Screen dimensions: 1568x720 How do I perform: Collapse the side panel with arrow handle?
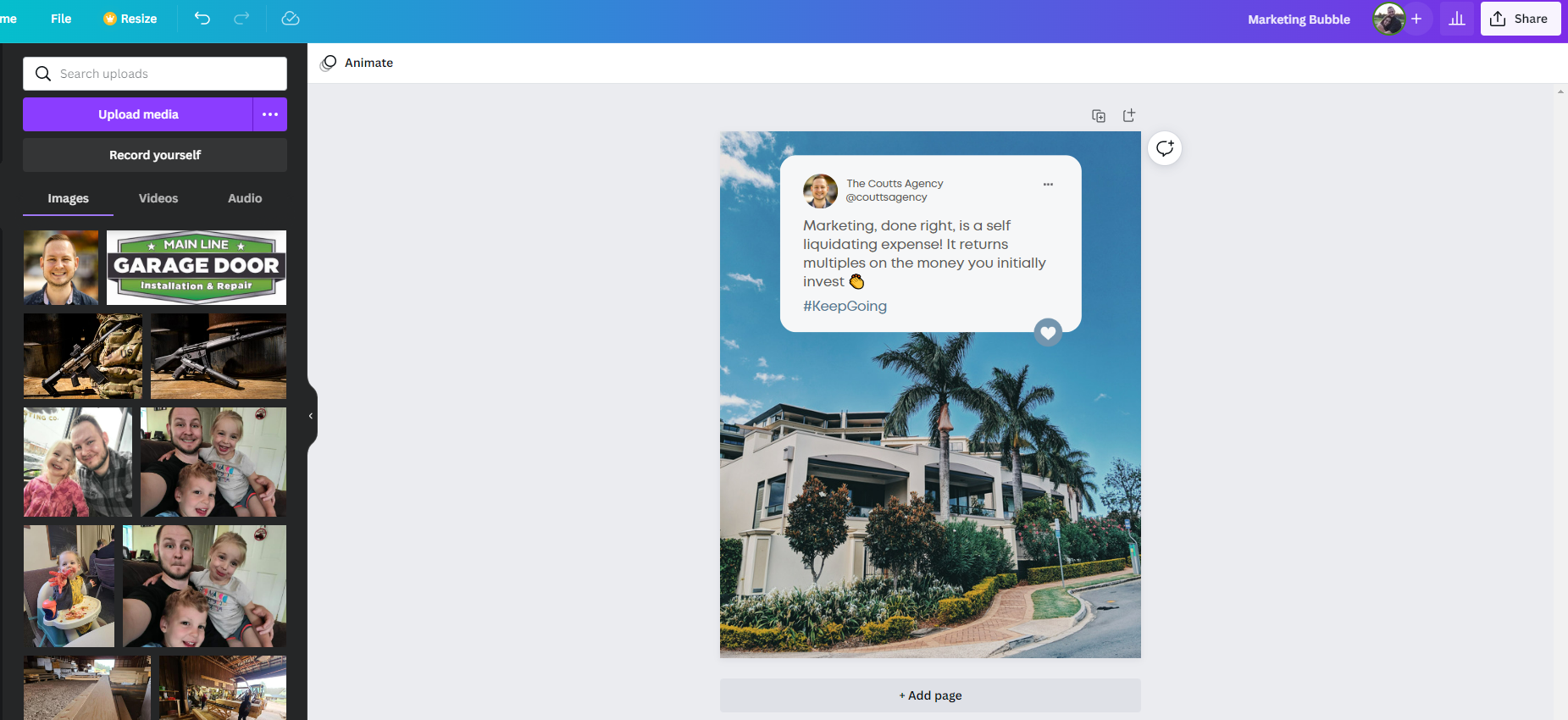pos(311,416)
